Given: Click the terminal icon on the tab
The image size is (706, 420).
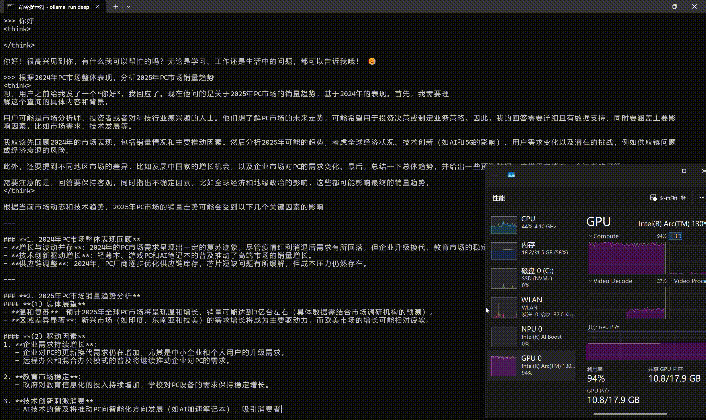Looking at the screenshot, I should (x=9, y=6).
